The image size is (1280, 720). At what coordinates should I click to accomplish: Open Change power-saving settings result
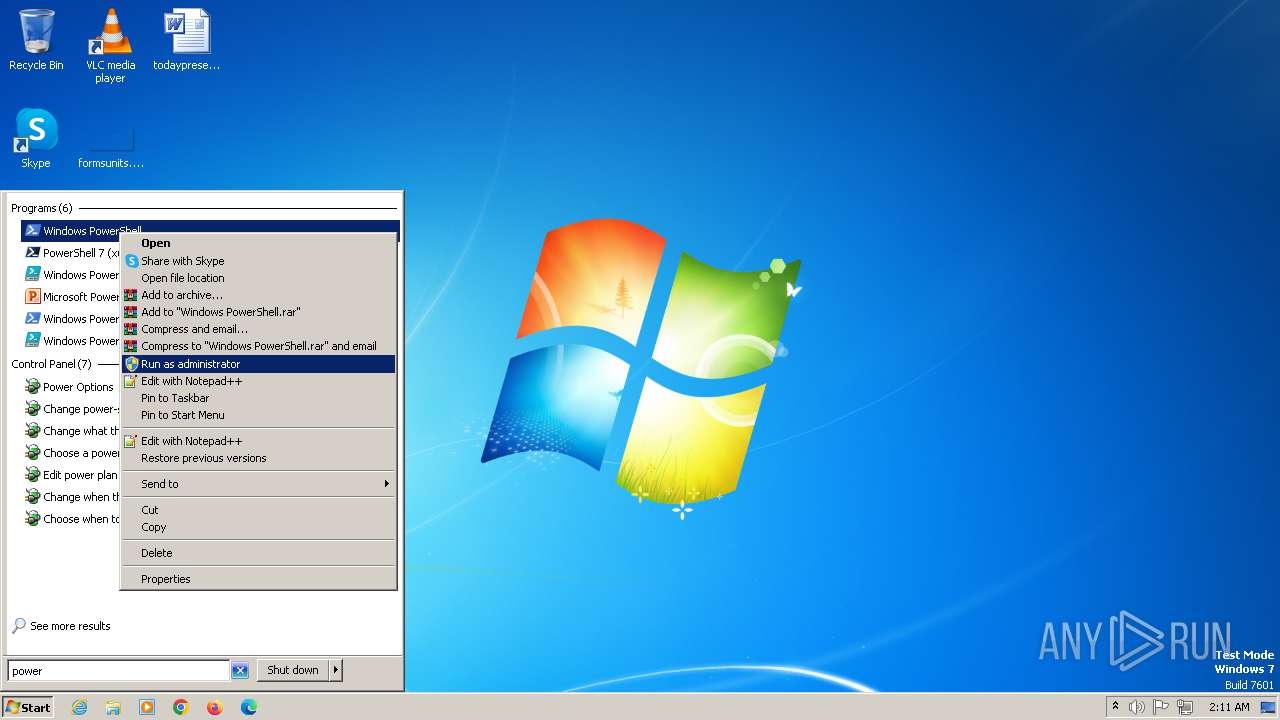(70, 409)
